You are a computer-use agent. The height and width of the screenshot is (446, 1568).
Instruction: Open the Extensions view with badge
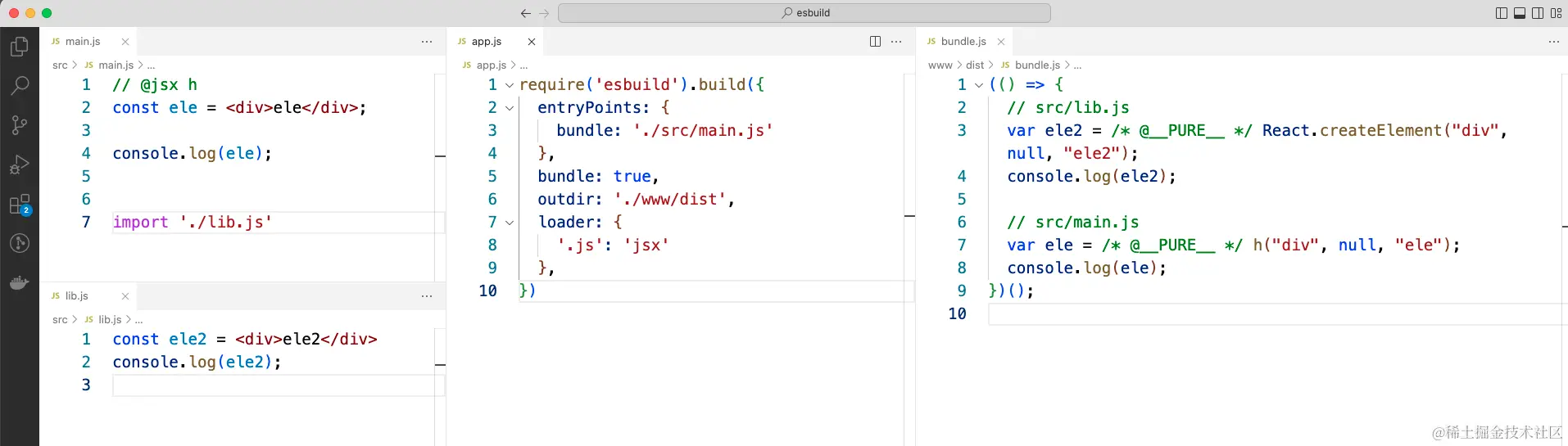point(20,205)
